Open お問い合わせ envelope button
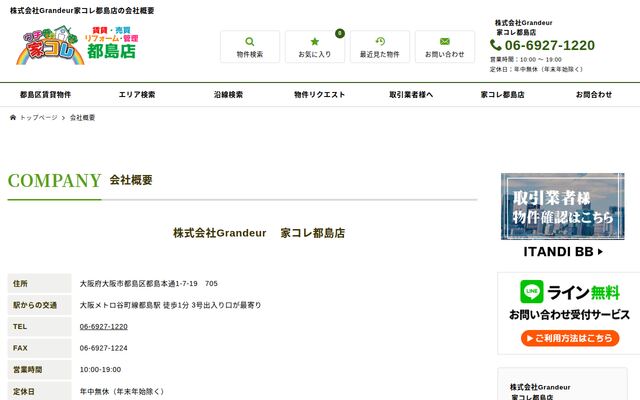640x400 pixels. pyautogui.click(x=444, y=47)
